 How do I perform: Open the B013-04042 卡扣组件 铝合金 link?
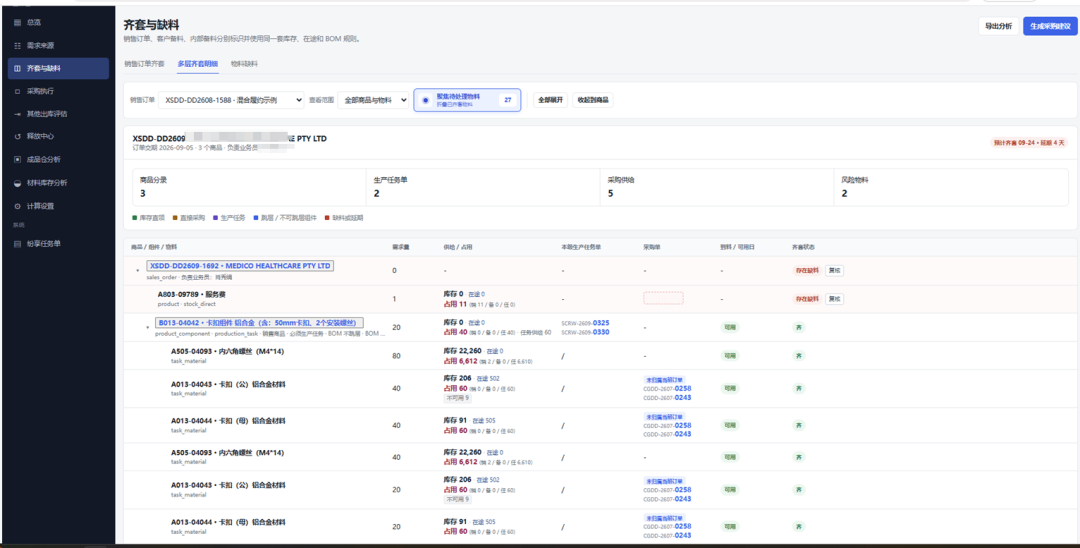pyautogui.click(x=260, y=322)
